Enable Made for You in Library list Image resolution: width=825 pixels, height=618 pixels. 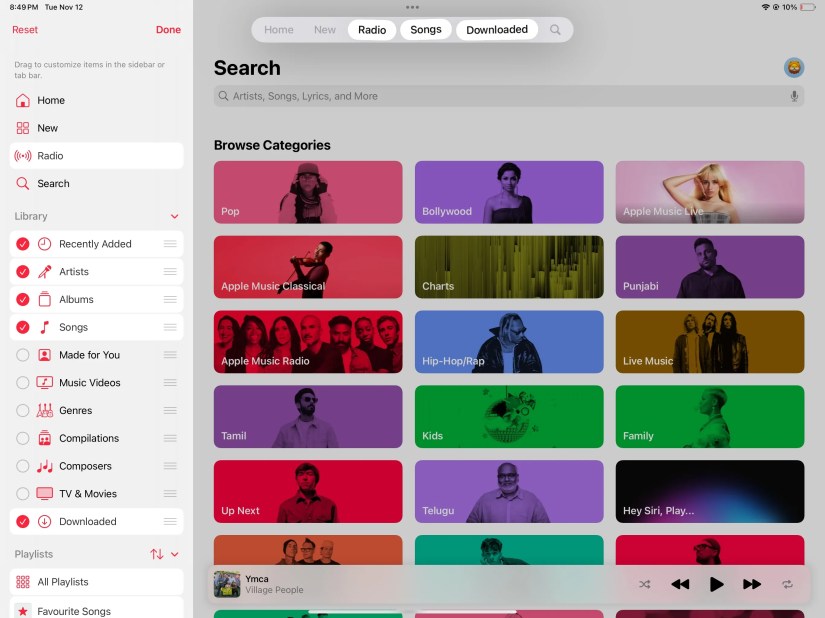tap(23, 355)
